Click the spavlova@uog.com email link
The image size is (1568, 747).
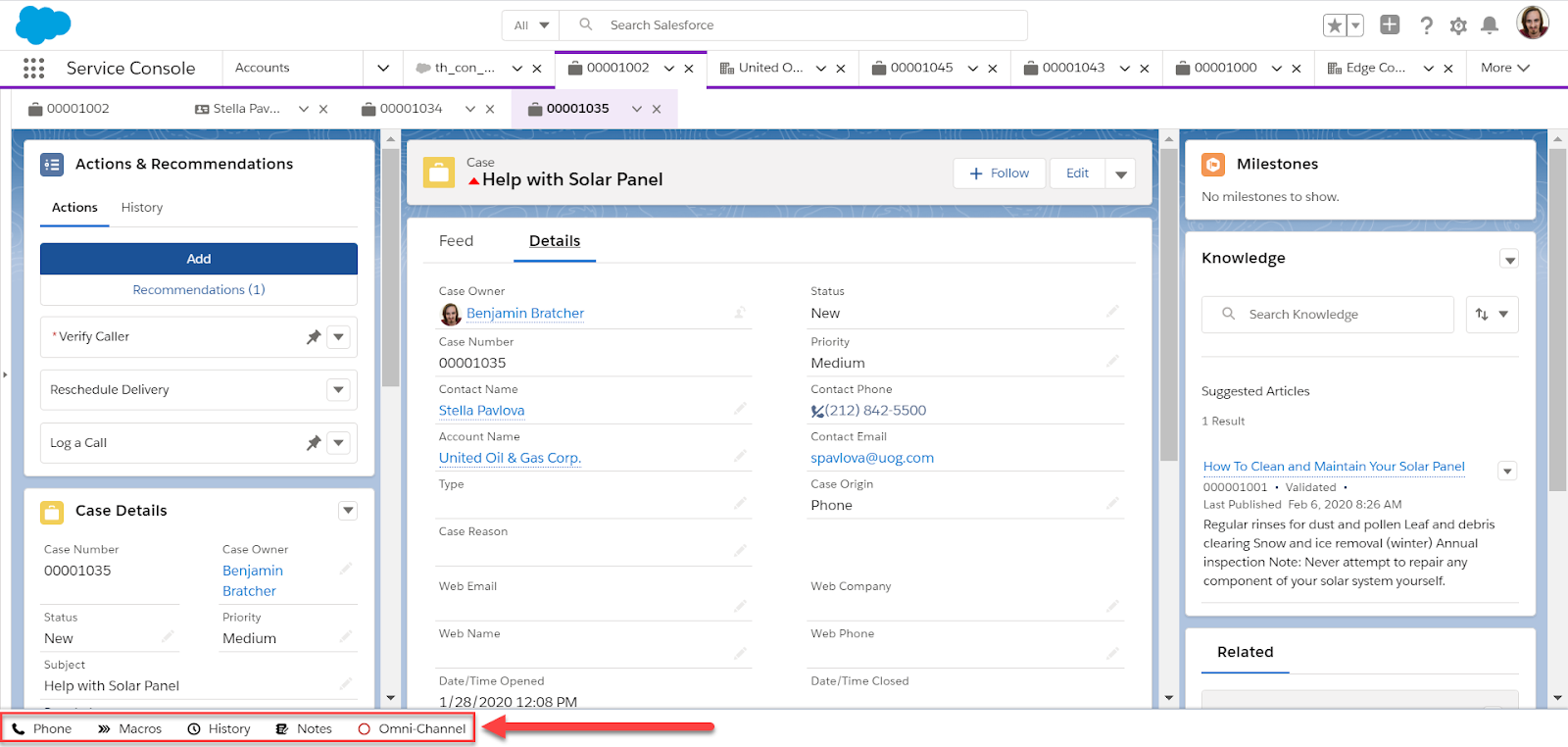click(x=872, y=458)
